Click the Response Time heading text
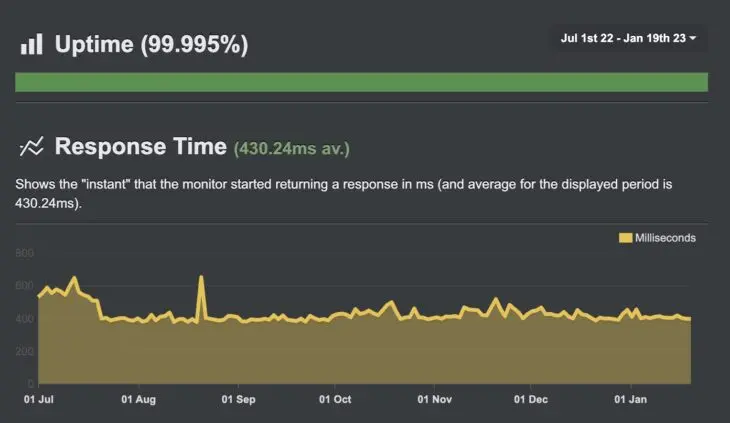Screen dimensions: 730x423 pos(140,147)
